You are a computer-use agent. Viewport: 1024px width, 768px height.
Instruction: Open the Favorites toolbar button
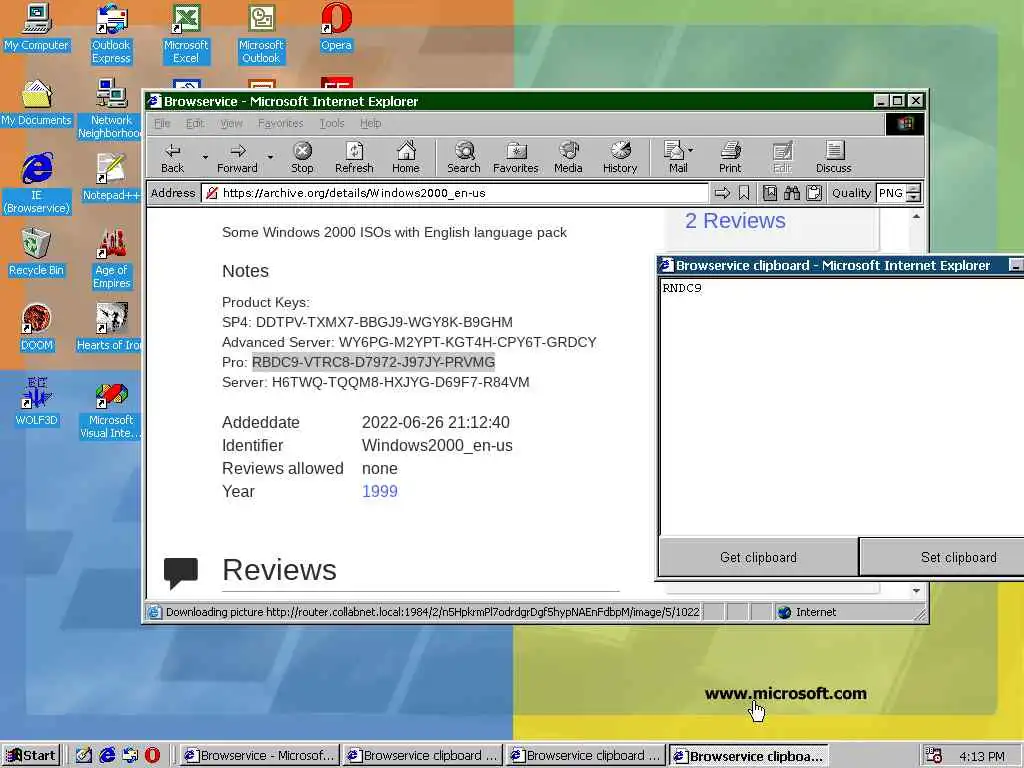coord(515,158)
